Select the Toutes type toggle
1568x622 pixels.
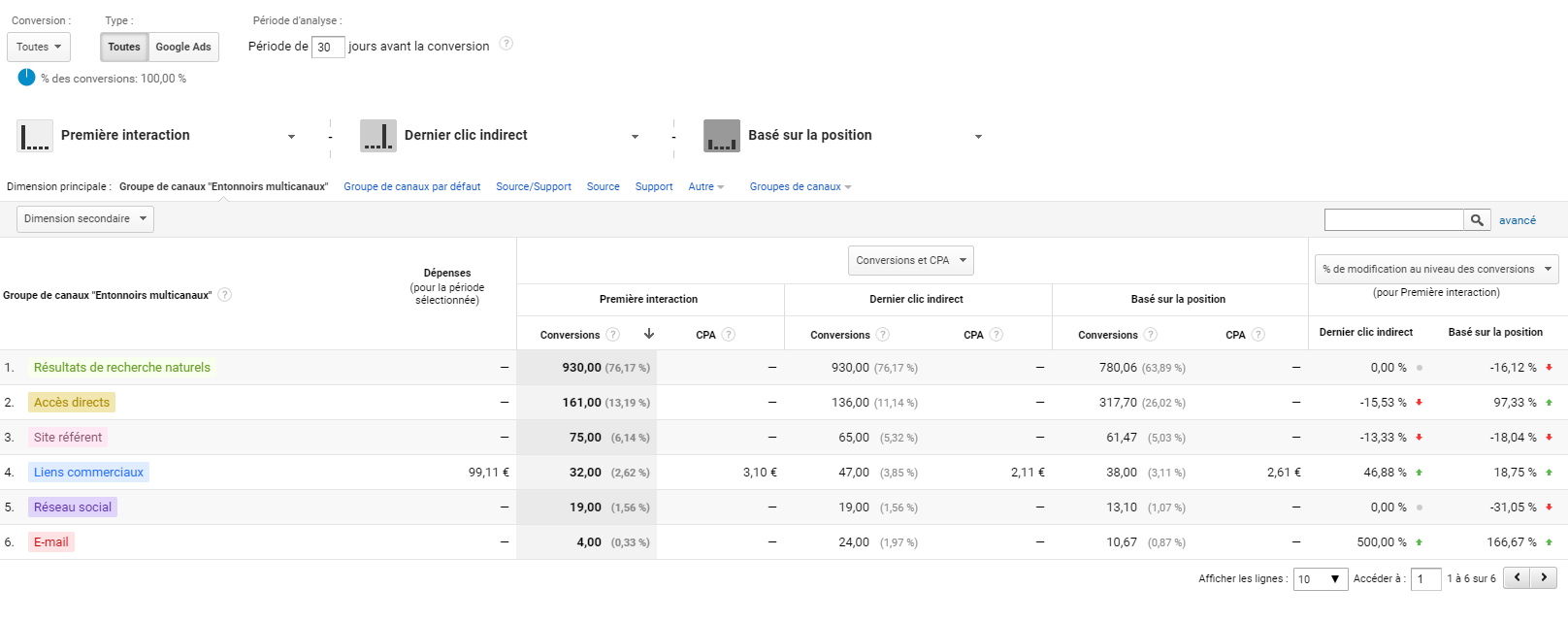coord(124,47)
